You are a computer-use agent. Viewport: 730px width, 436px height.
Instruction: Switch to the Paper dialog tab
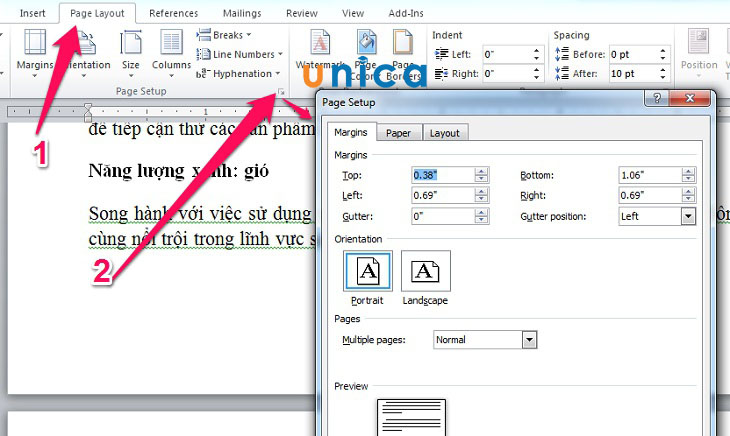399,133
